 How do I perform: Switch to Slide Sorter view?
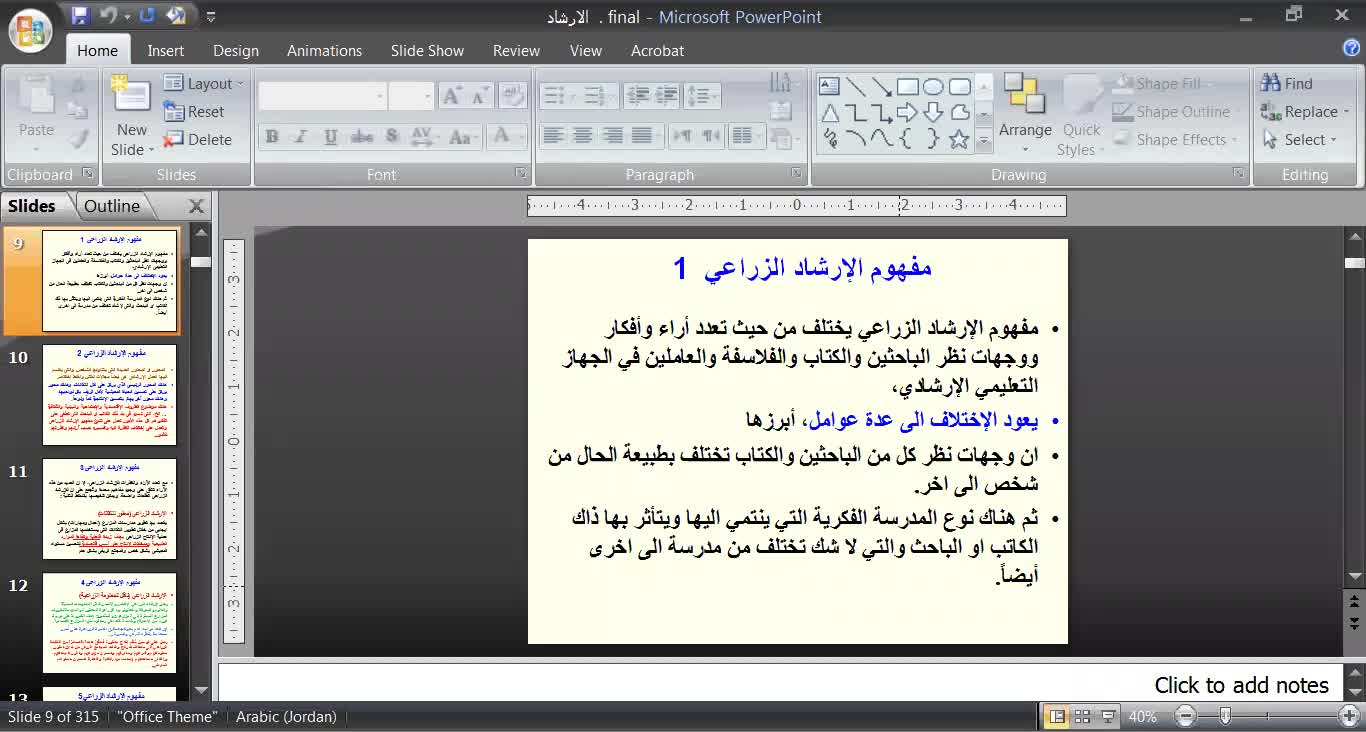click(x=1082, y=716)
